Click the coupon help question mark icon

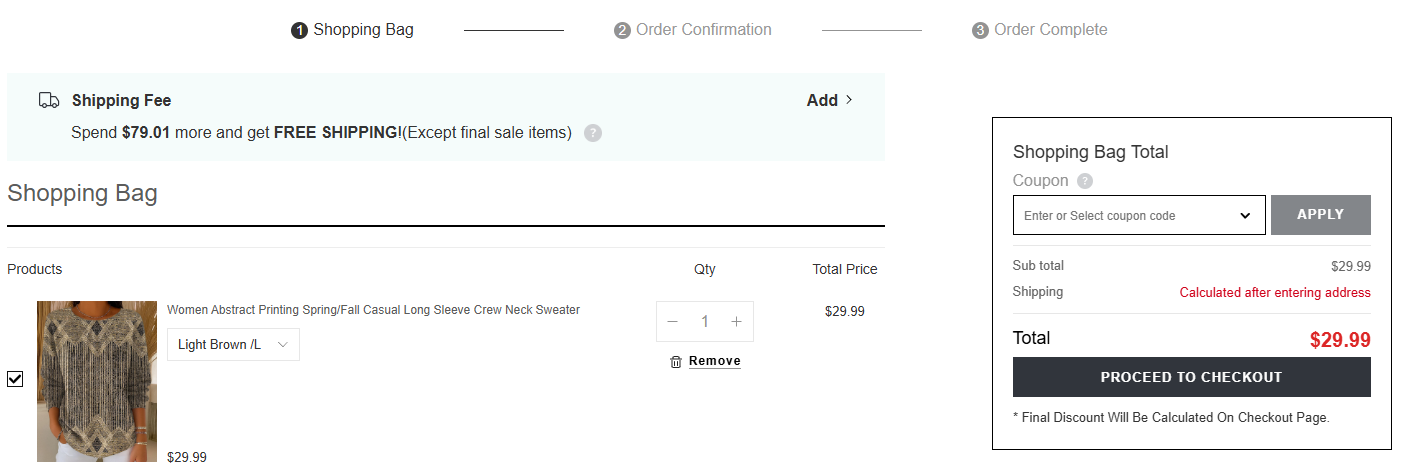tap(1085, 181)
